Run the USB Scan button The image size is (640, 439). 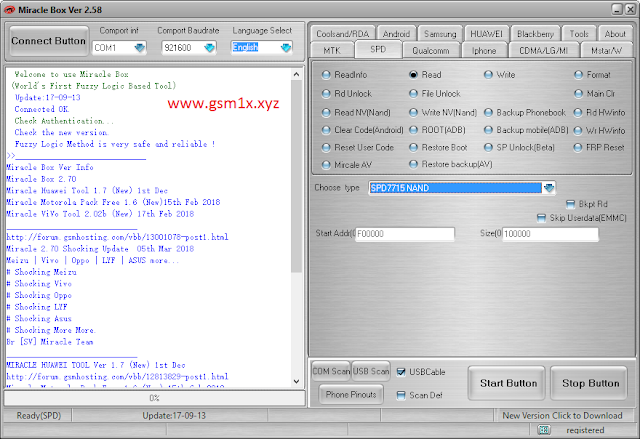pos(371,371)
